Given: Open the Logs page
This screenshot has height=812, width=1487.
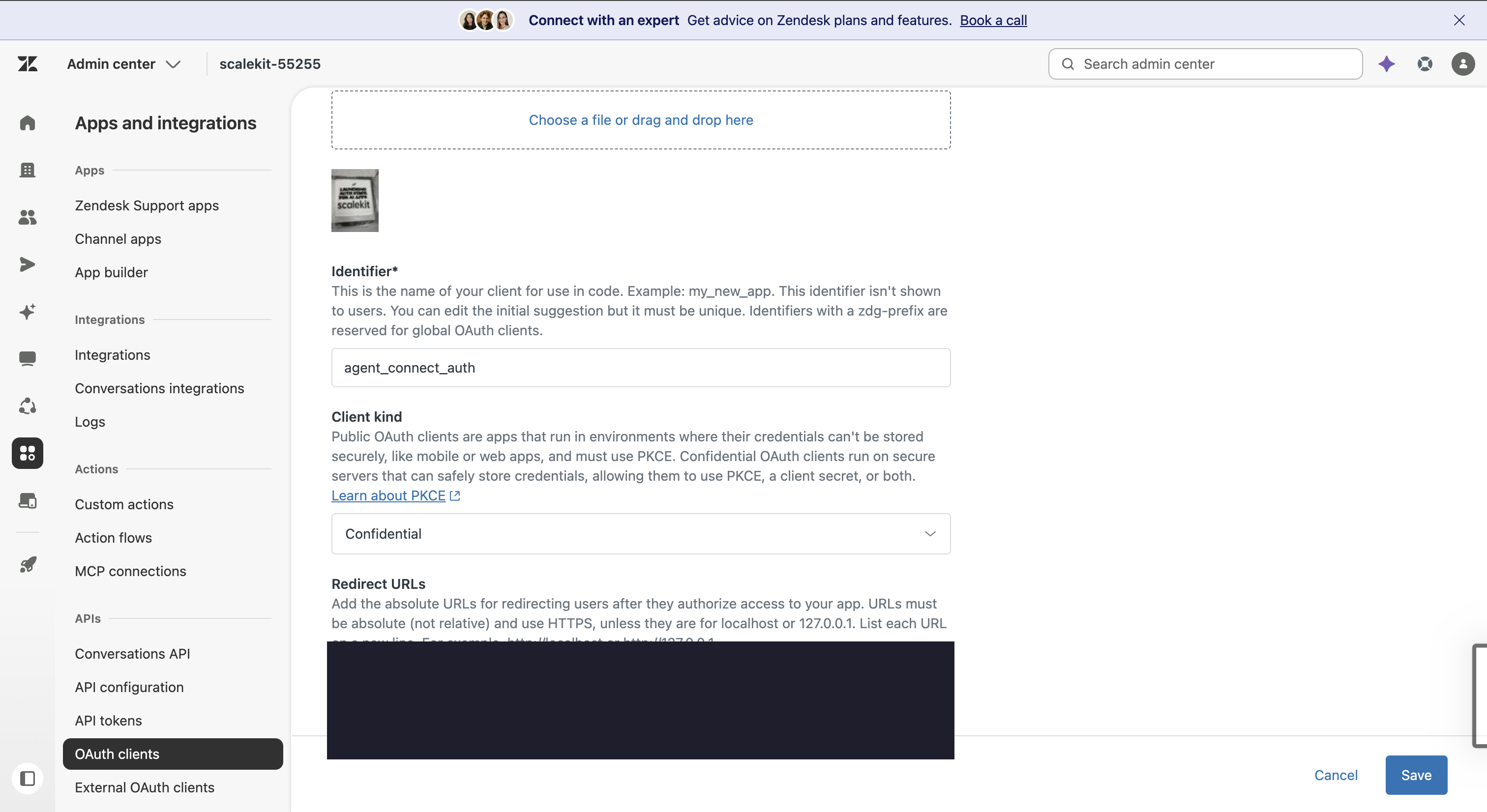Looking at the screenshot, I should coord(90,422).
